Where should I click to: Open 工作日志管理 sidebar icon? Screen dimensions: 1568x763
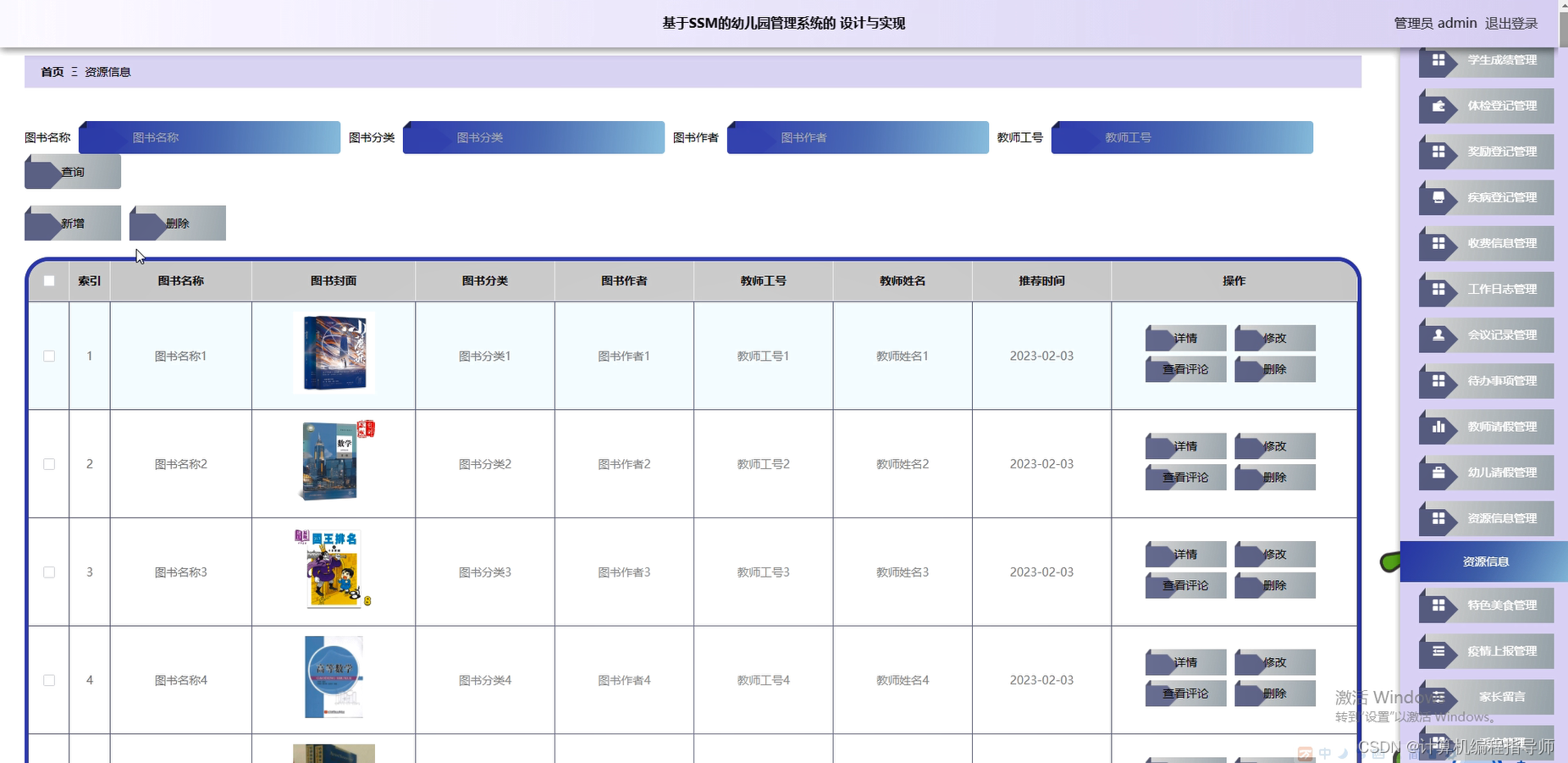1438,289
